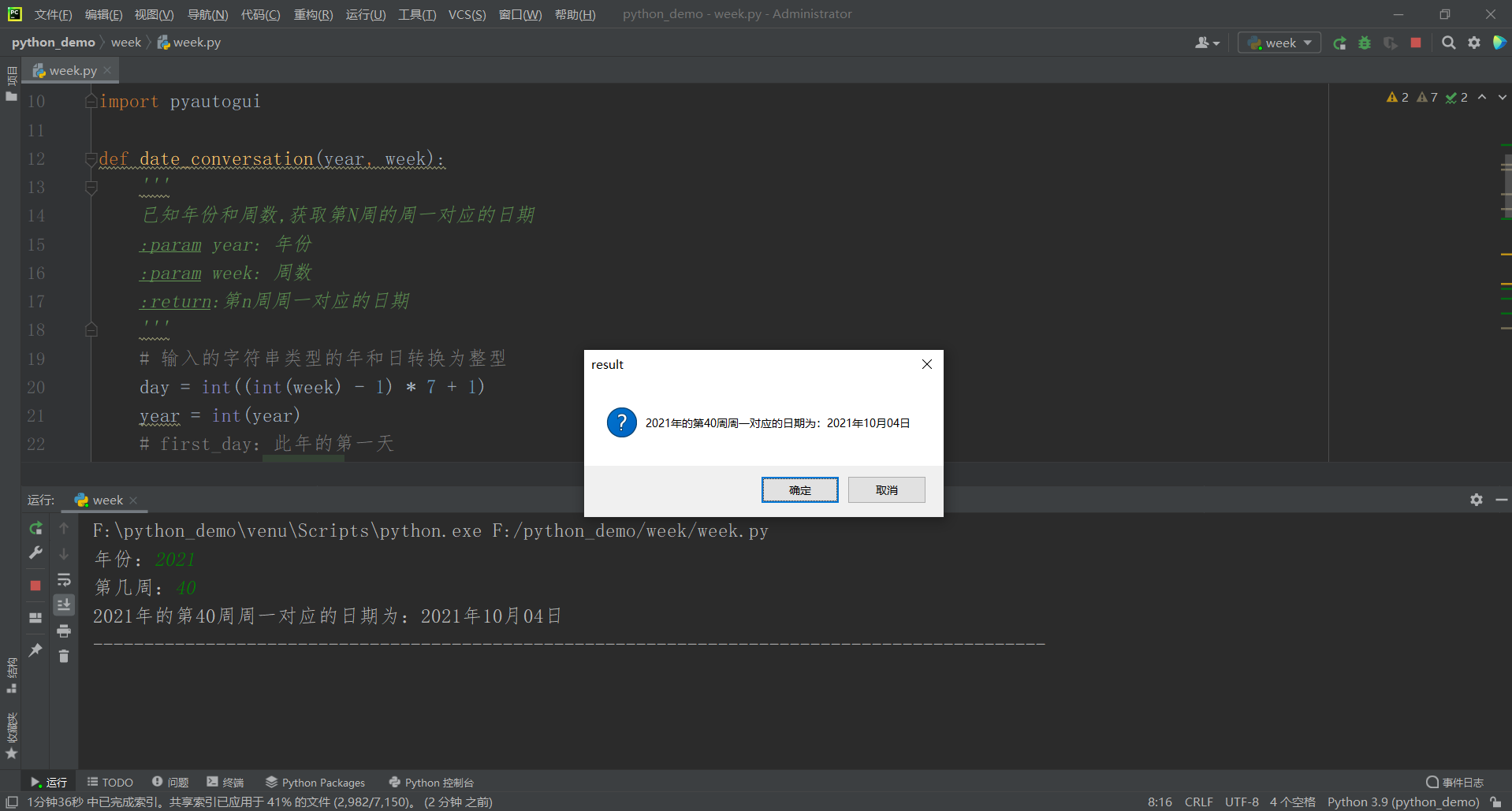This screenshot has height=811, width=1512.
Task: Open the Favorites sidebar tool window
Action: (x=11, y=736)
